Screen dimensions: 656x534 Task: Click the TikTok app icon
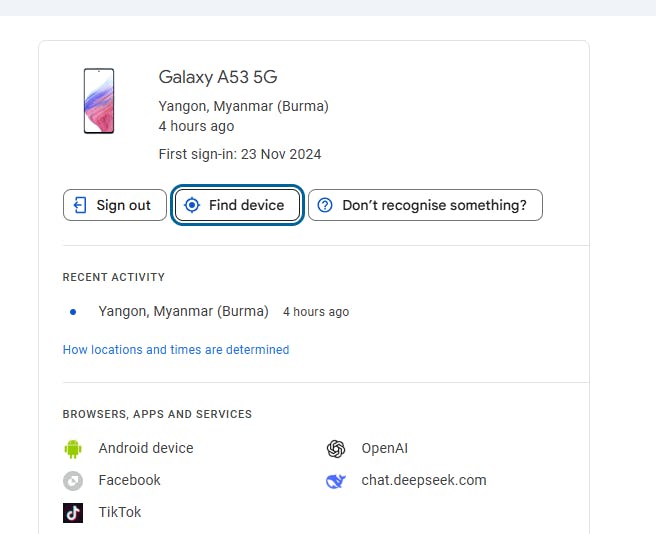tap(72, 512)
